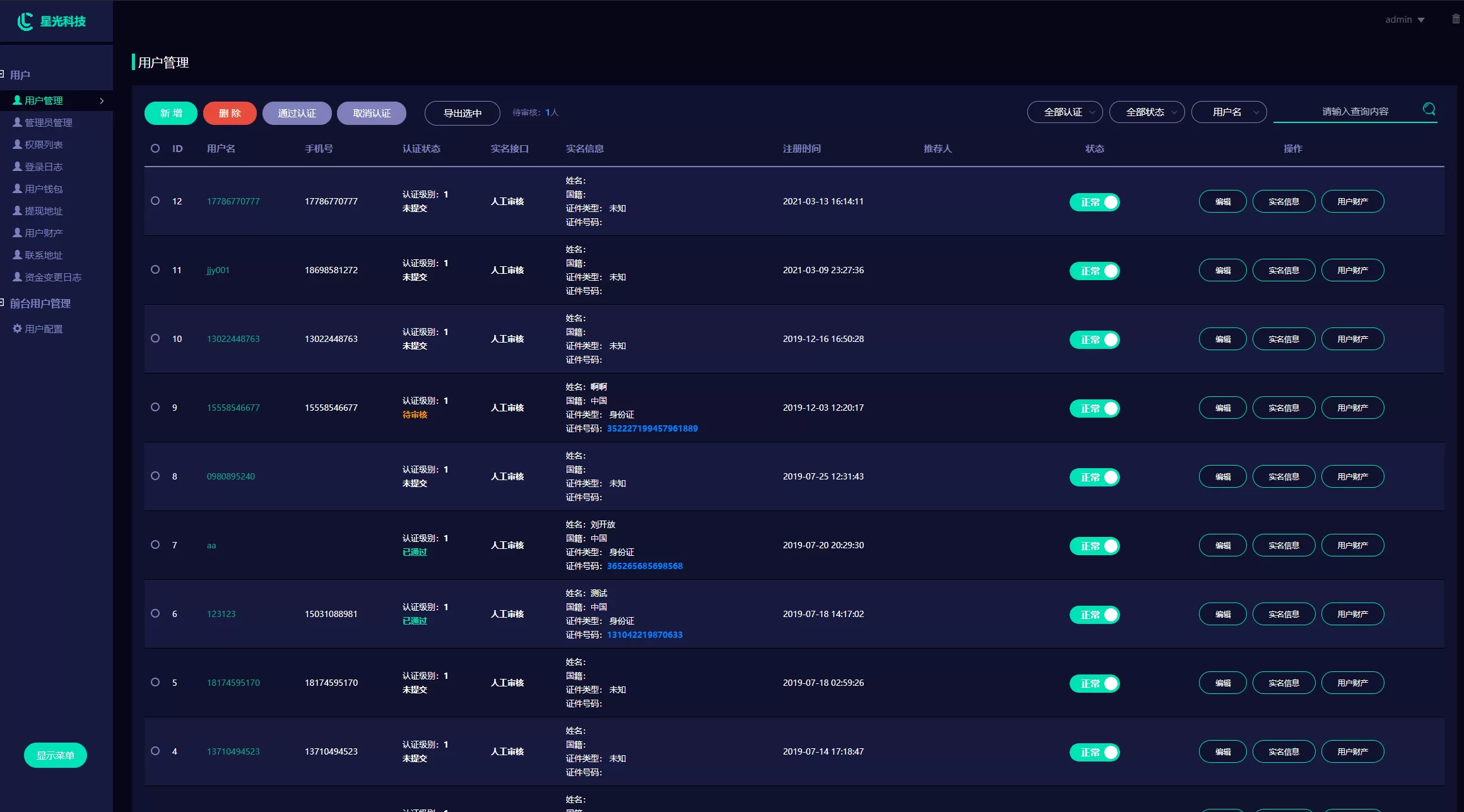Open the 全部认证 filter dropdown
Screen dimensions: 1464x812
point(1065,112)
